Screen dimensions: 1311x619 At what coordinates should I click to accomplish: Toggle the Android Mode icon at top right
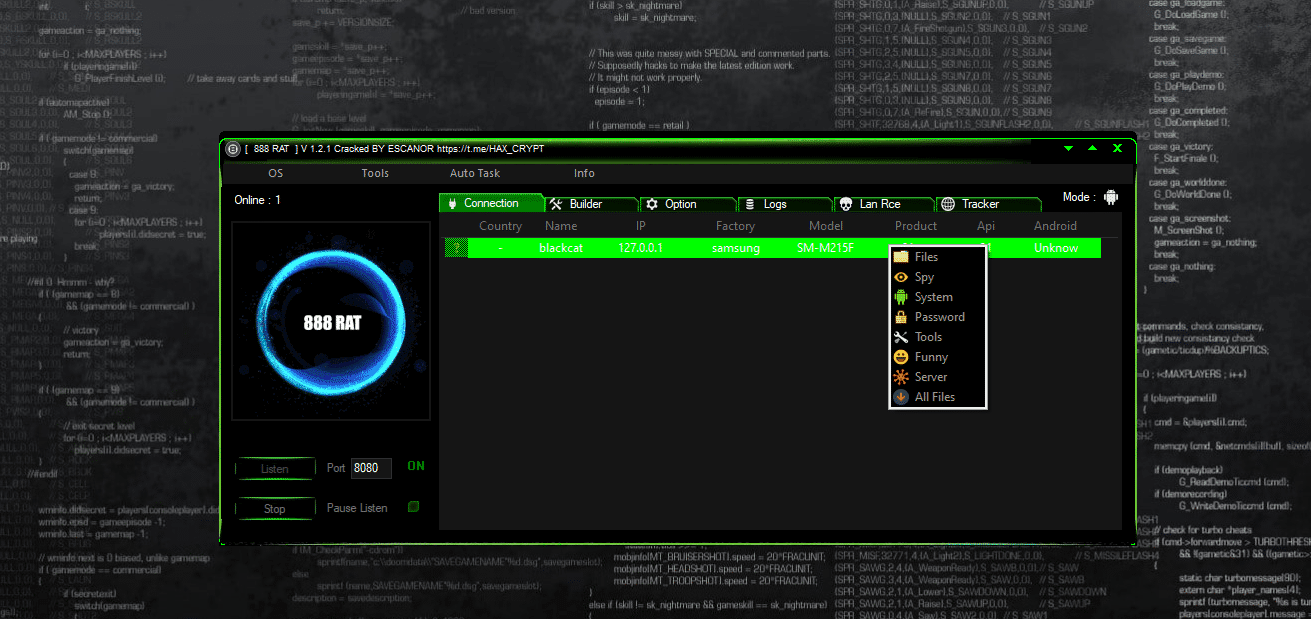pos(1110,198)
